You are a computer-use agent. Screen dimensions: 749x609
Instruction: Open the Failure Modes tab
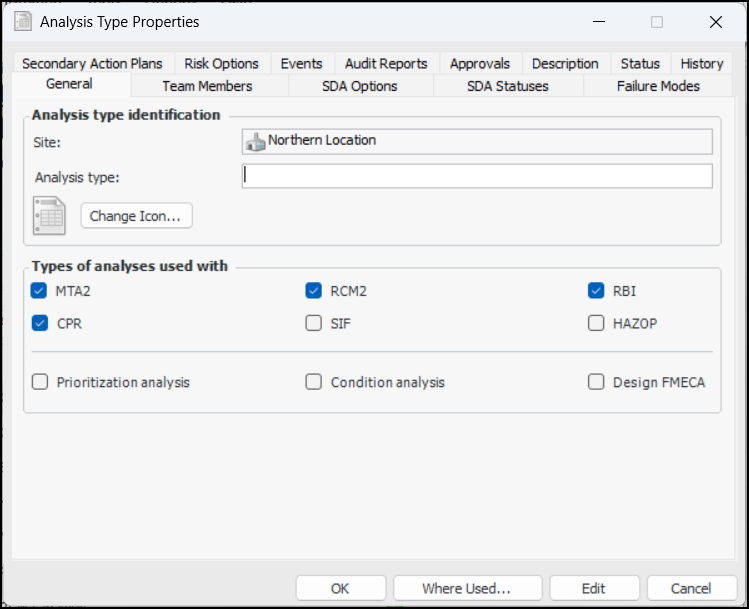657,86
